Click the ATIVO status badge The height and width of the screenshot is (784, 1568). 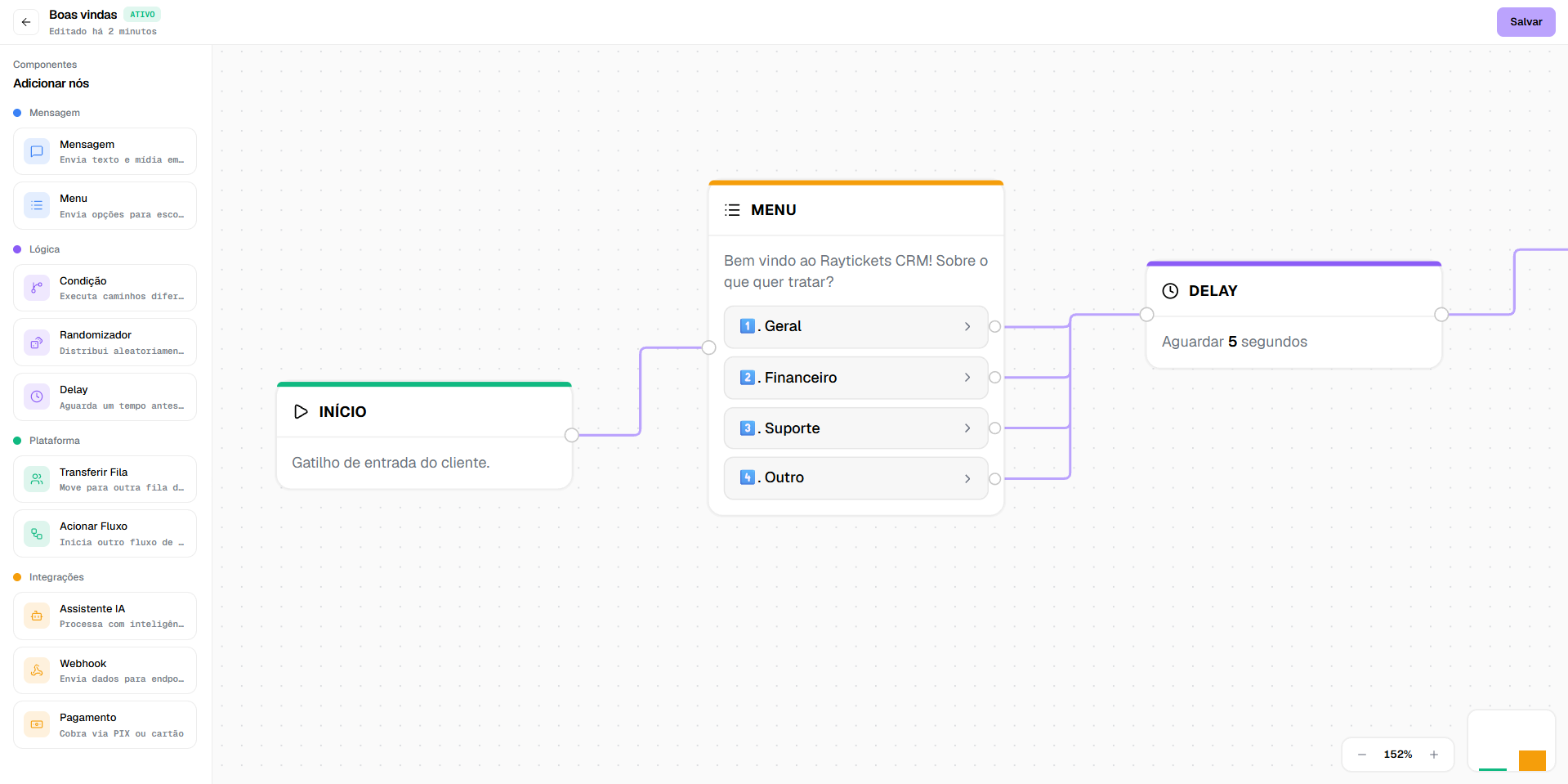pos(142,15)
